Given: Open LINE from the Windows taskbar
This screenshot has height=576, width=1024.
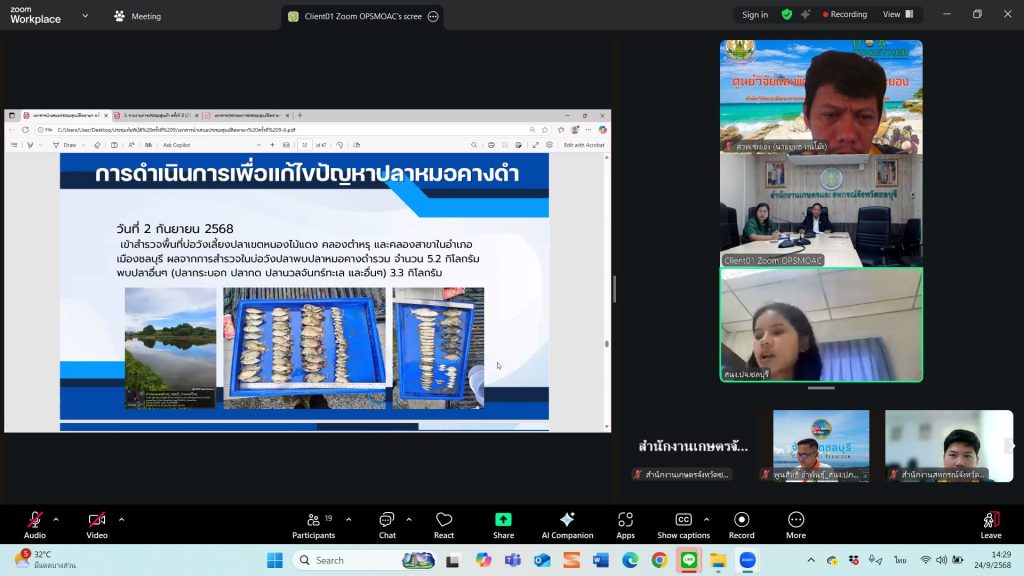Looking at the screenshot, I should pos(689,560).
